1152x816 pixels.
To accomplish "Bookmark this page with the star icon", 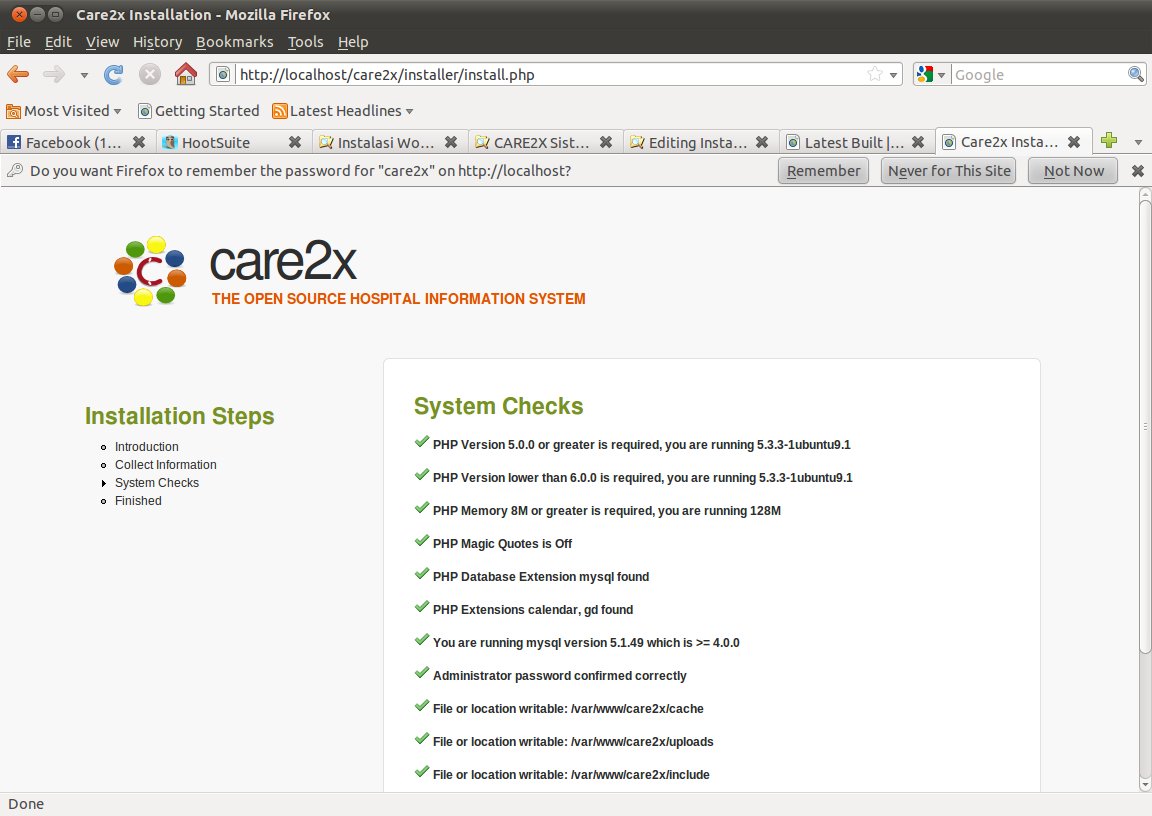I will click(874, 74).
